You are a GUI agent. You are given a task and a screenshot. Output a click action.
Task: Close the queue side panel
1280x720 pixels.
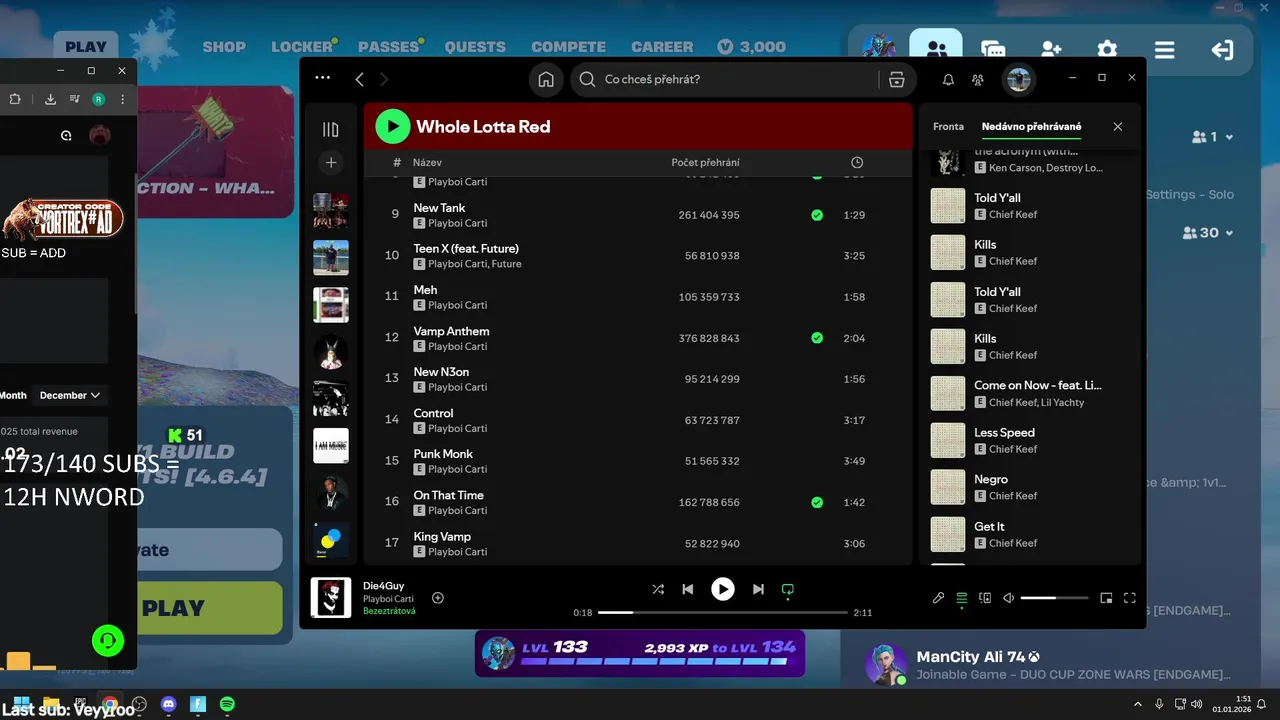click(1118, 127)
